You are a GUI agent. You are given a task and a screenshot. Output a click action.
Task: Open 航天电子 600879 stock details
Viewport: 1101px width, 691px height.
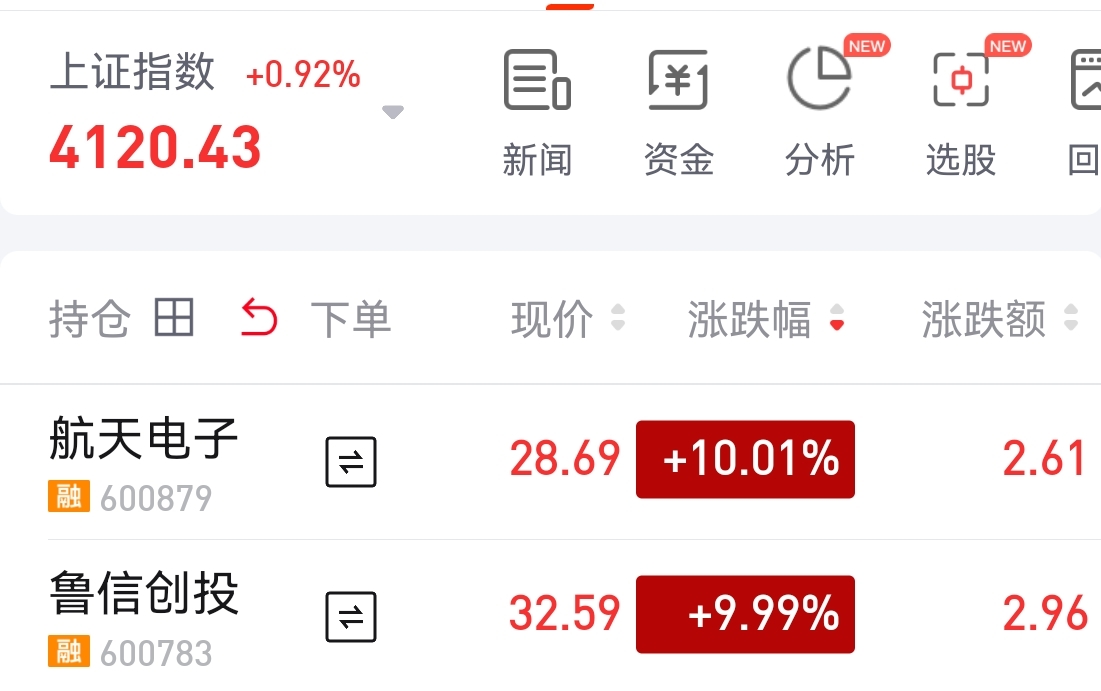pyautogui.click(x=144, y=463)
